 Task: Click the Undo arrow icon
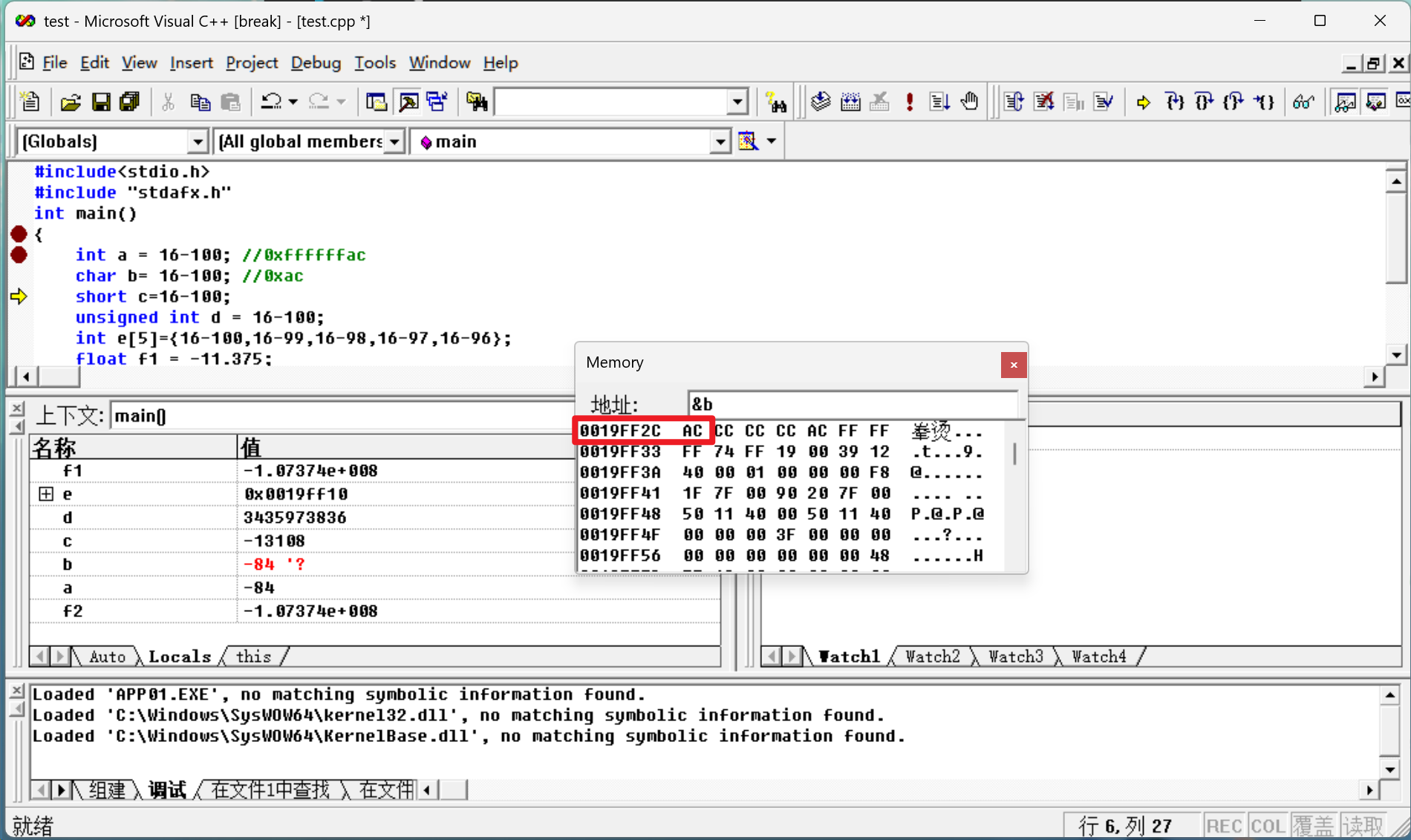(271, 102)
